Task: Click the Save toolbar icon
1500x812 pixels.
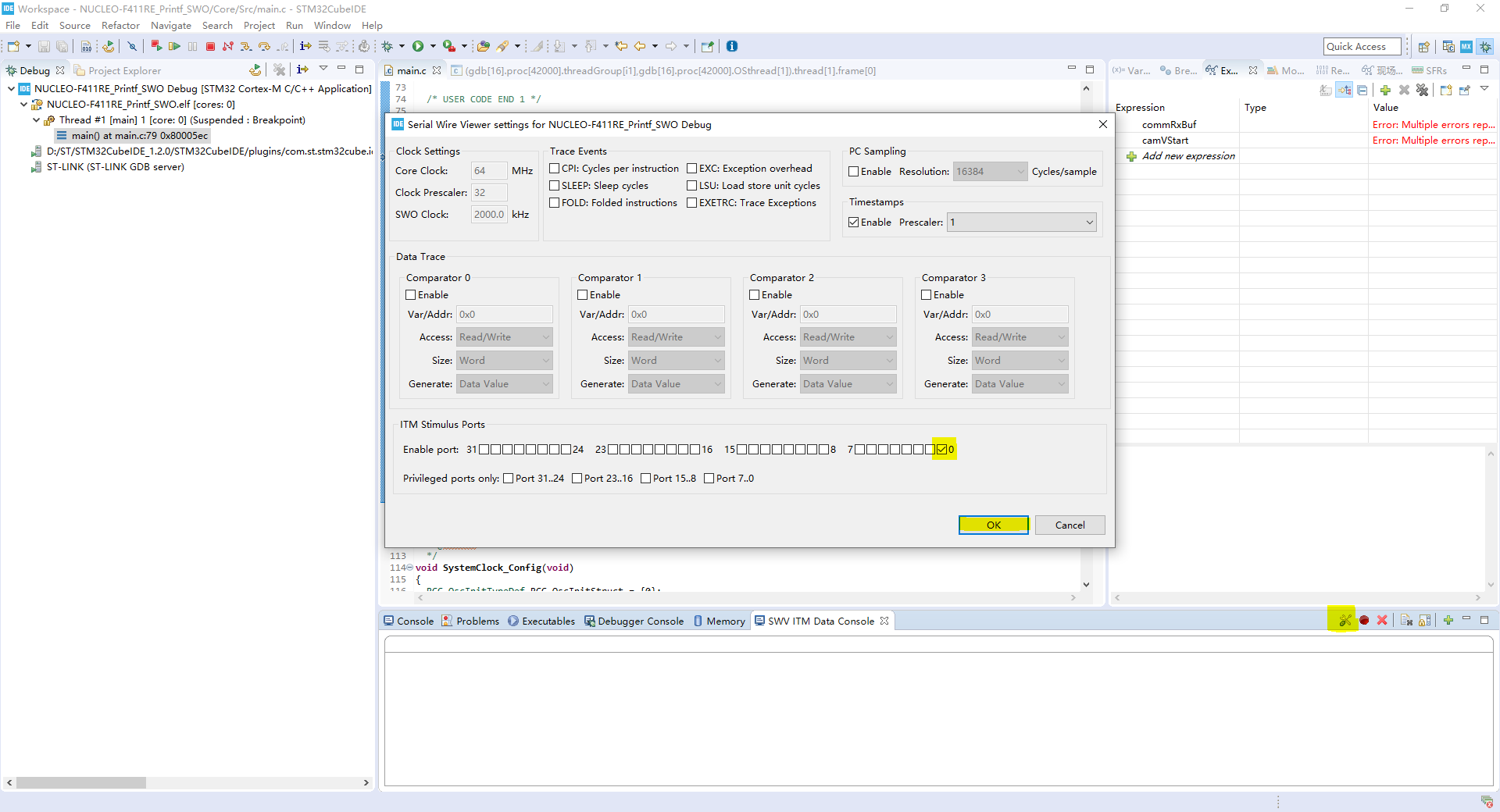Action: (x=44, y=47)
